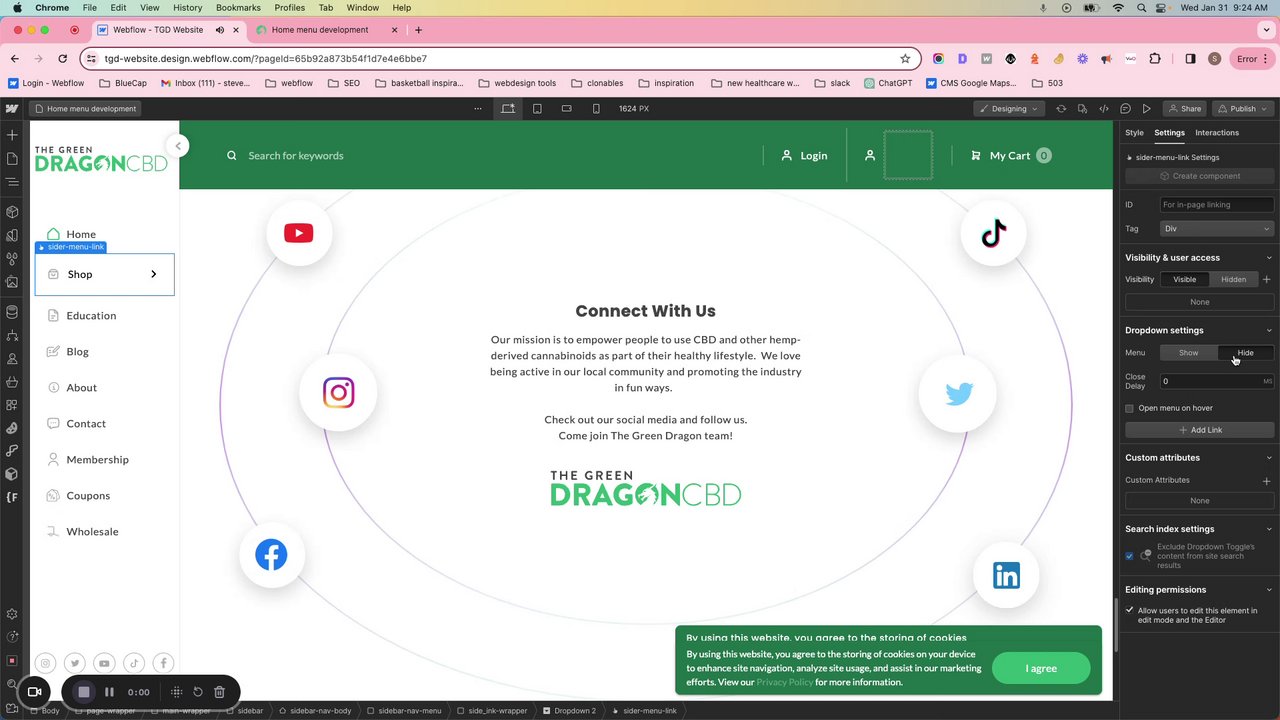Screen dimensions: 1280x720
Task: Collapse Custom attributes section
Action: click(x=1269, y=458)
